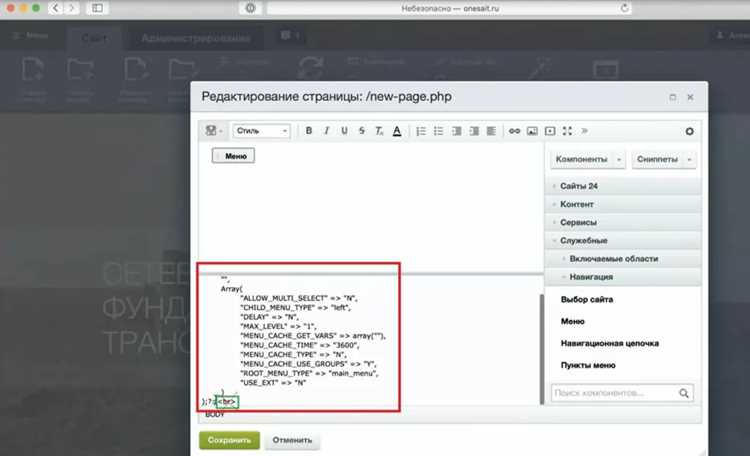The height and width of the screenshot is (456, 750).
Task: Insert a hyperlink with link icon
Action: click(515, 131)
